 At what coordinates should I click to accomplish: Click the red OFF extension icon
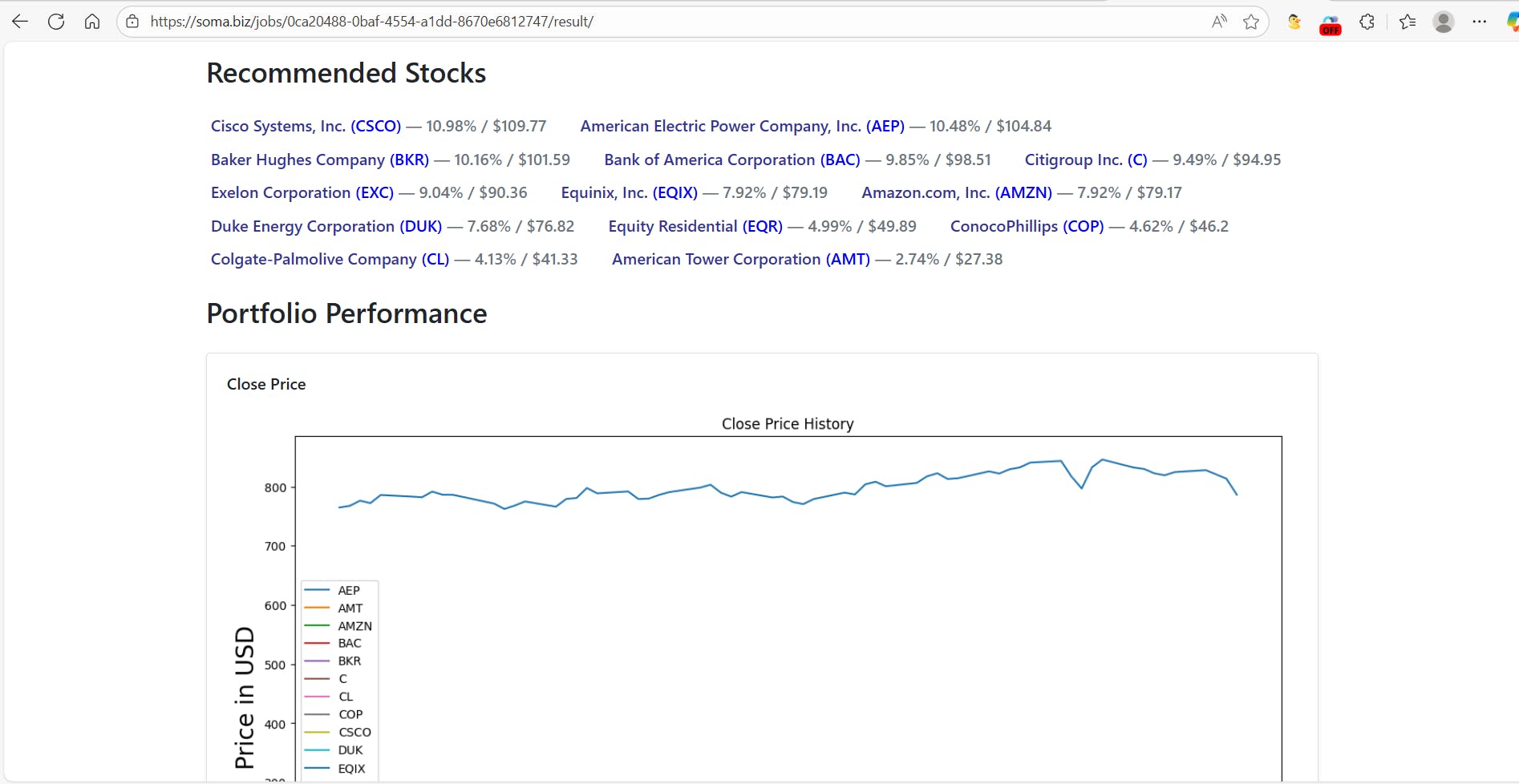click(1331, 25)
